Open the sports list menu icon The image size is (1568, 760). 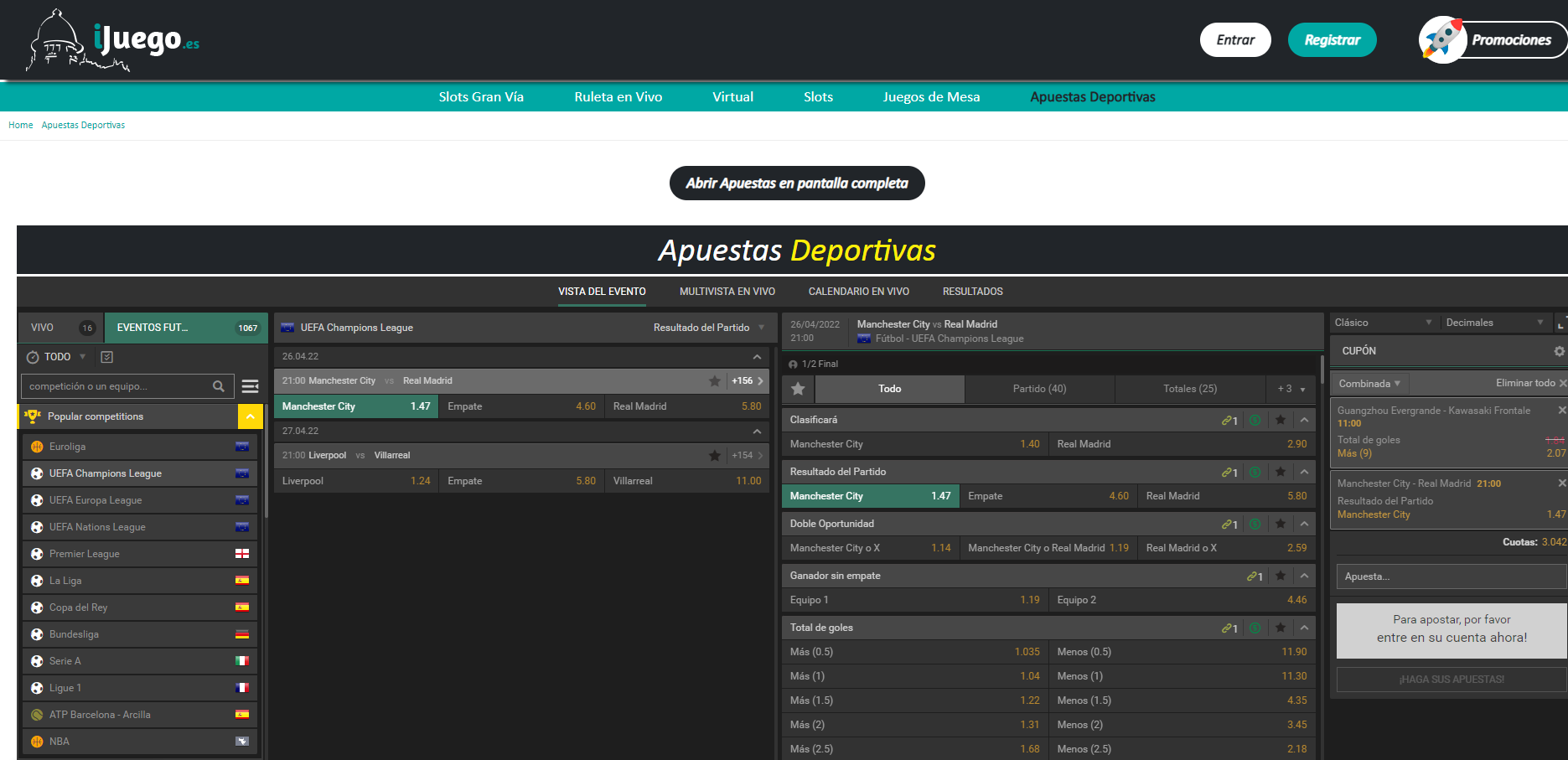(x=250, y=386)
